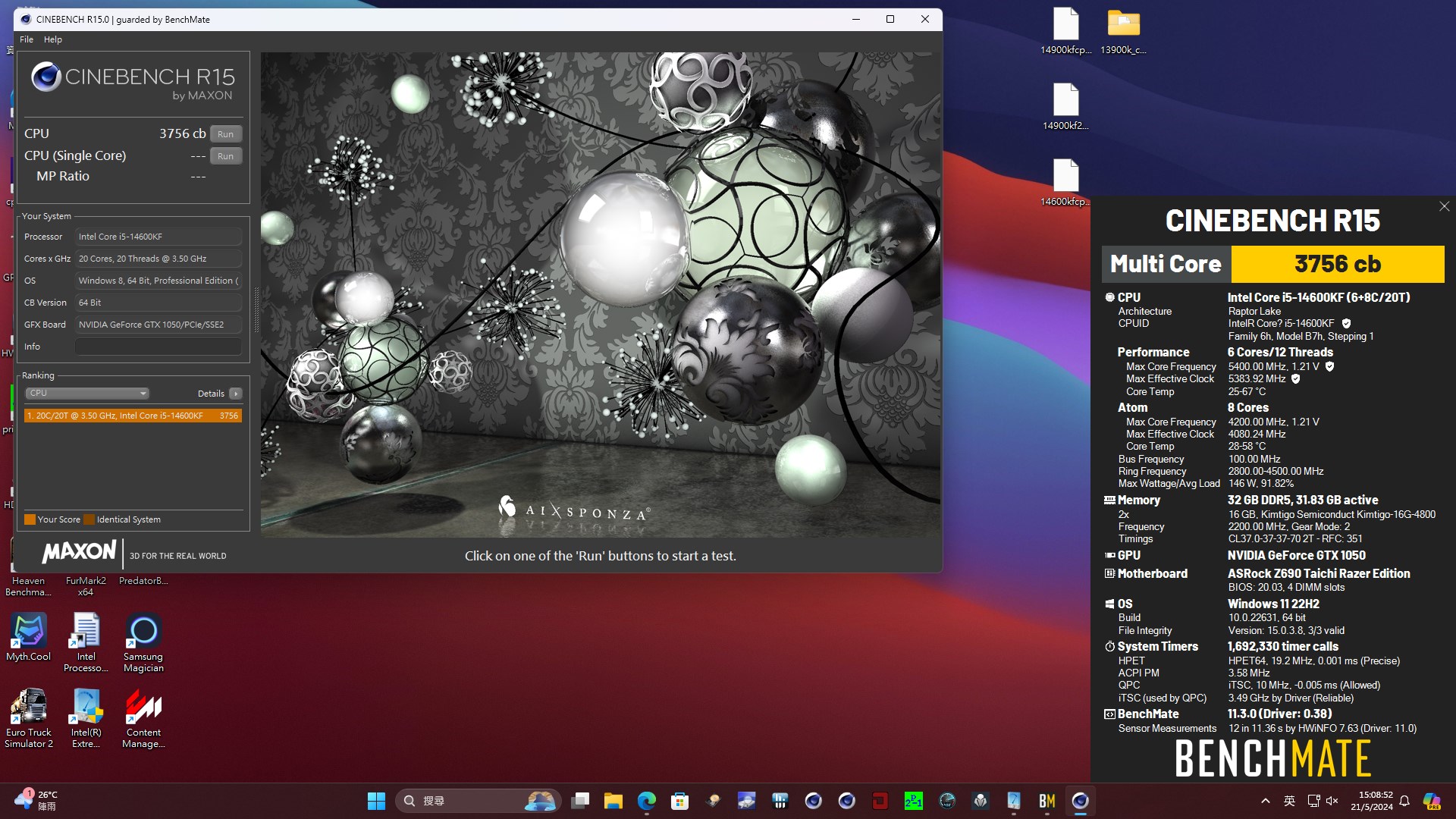Open the green 2P1 taskbar app
The height and width of the screenshot is (819, 1456).
pos(913,801)
